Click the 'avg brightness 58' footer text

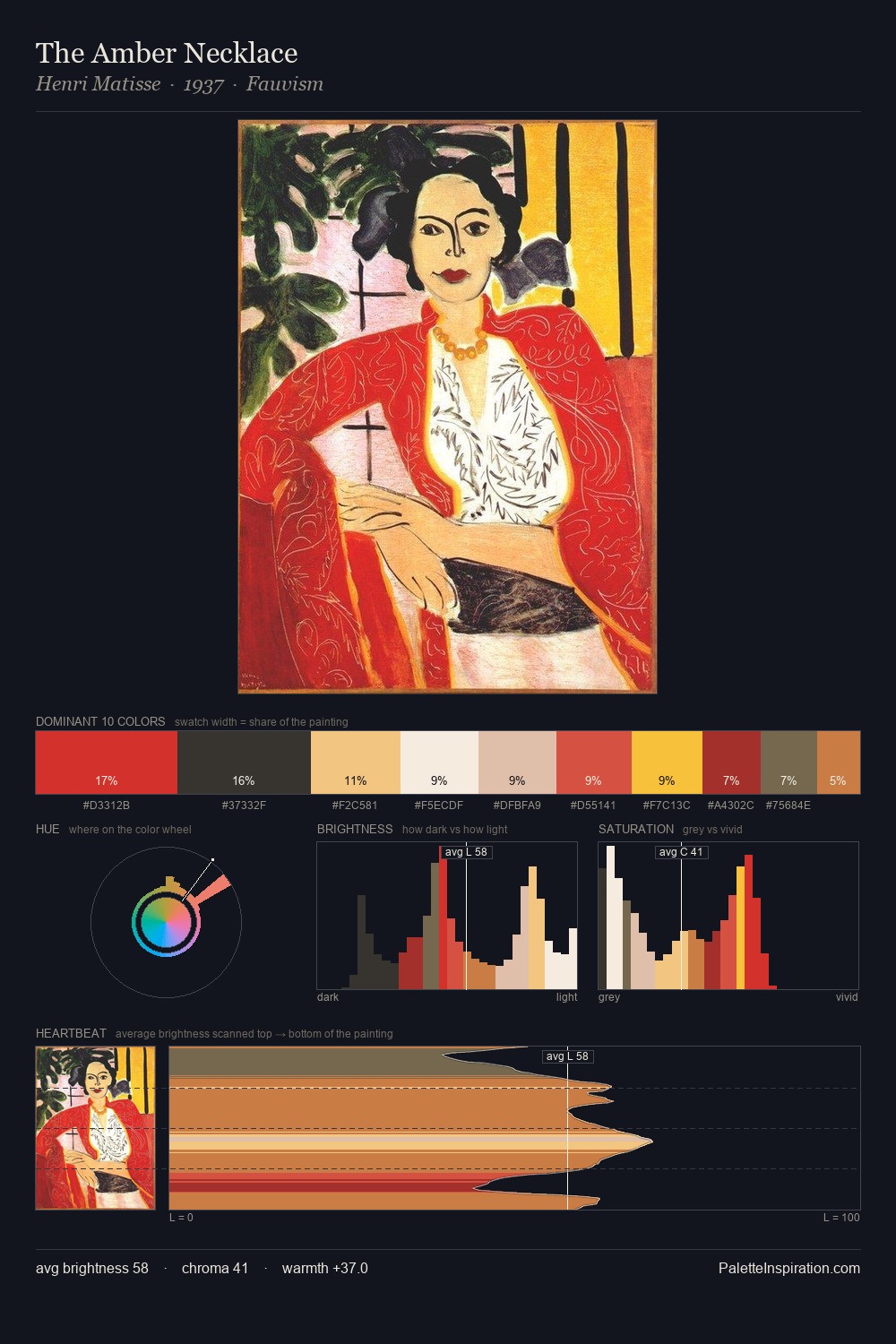click(x=92, y=1268)
